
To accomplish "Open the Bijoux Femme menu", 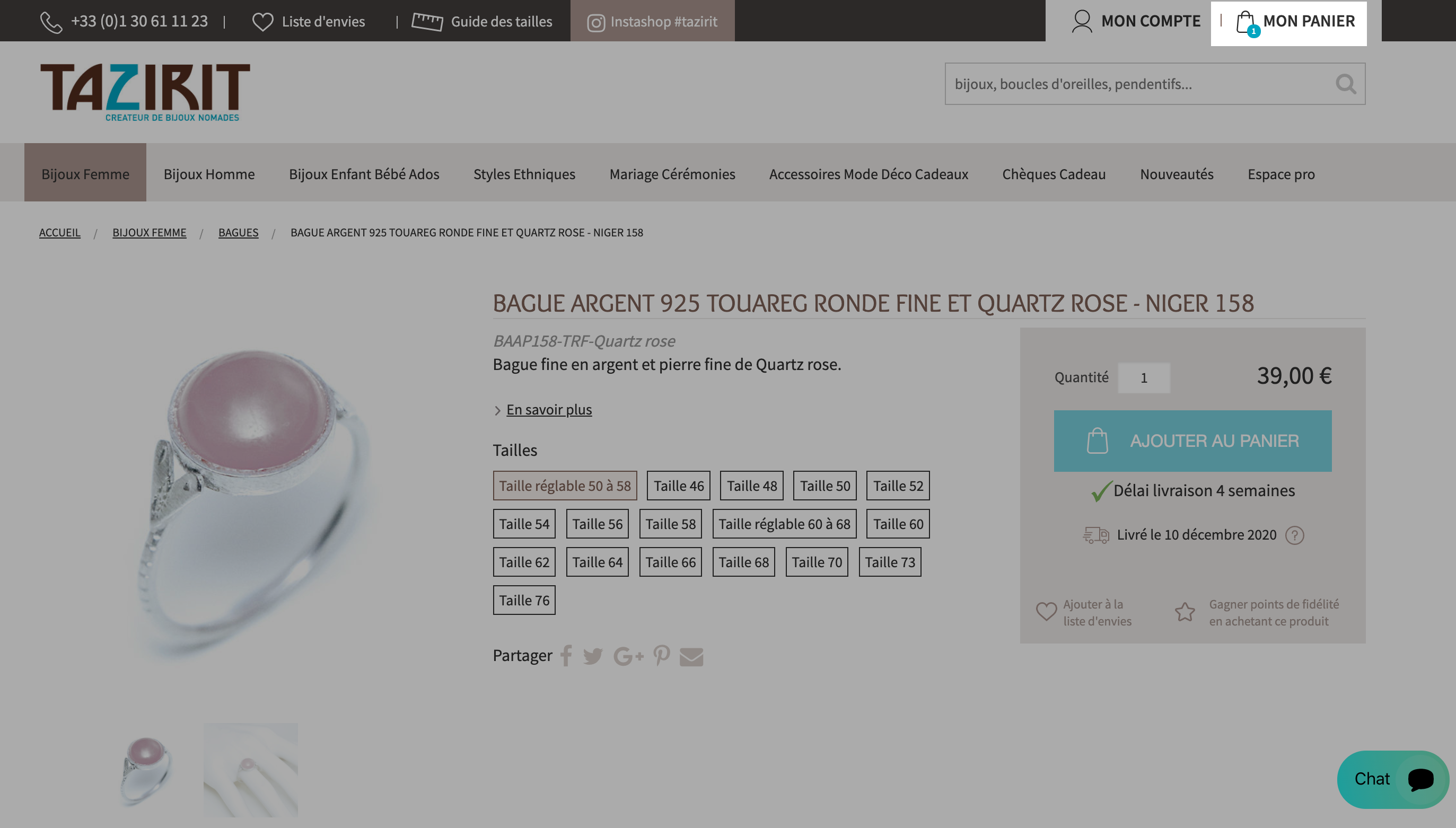I will pos(85,173).
